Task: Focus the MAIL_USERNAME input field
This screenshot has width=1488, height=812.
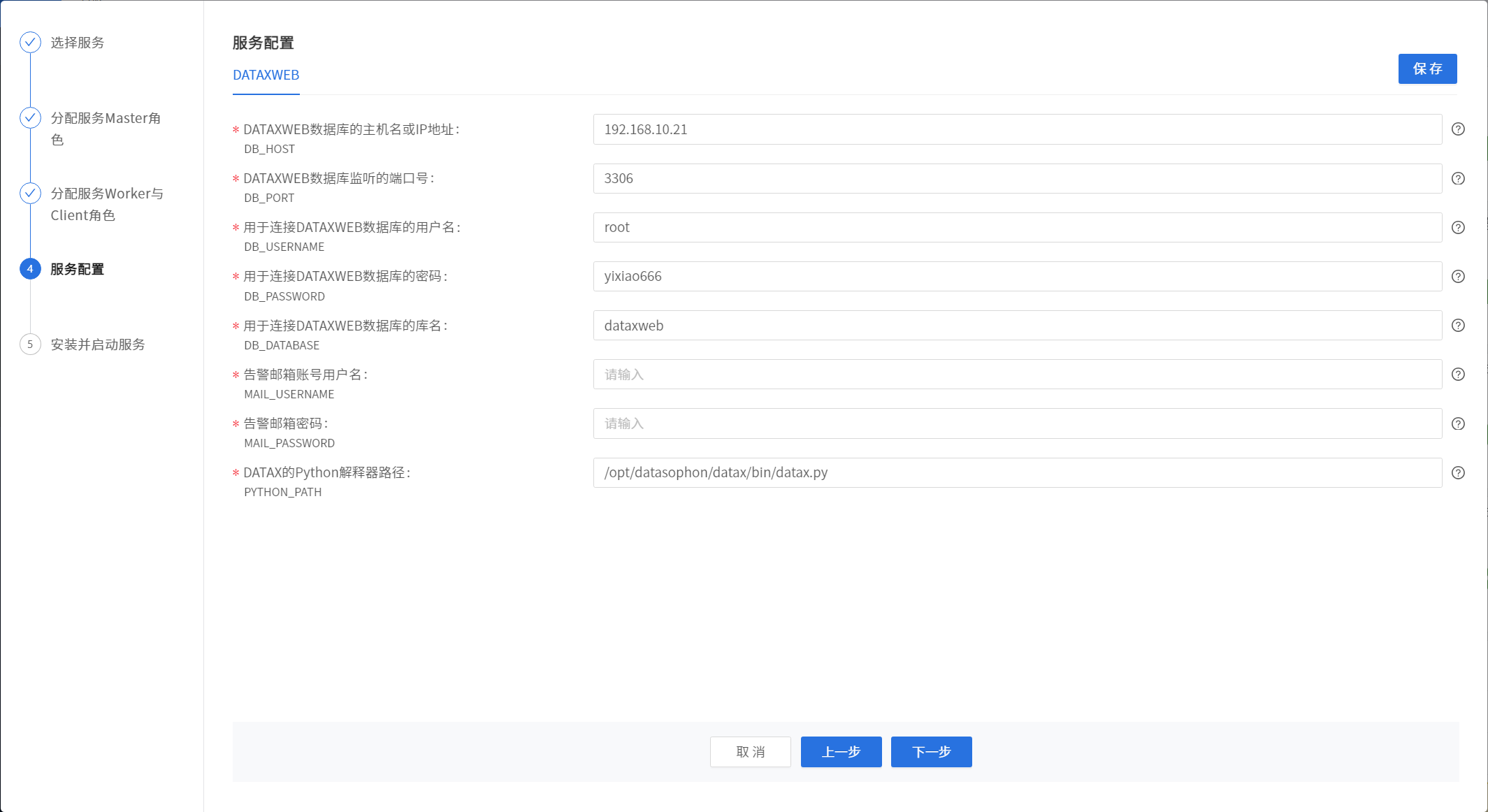Action: 1017,375
